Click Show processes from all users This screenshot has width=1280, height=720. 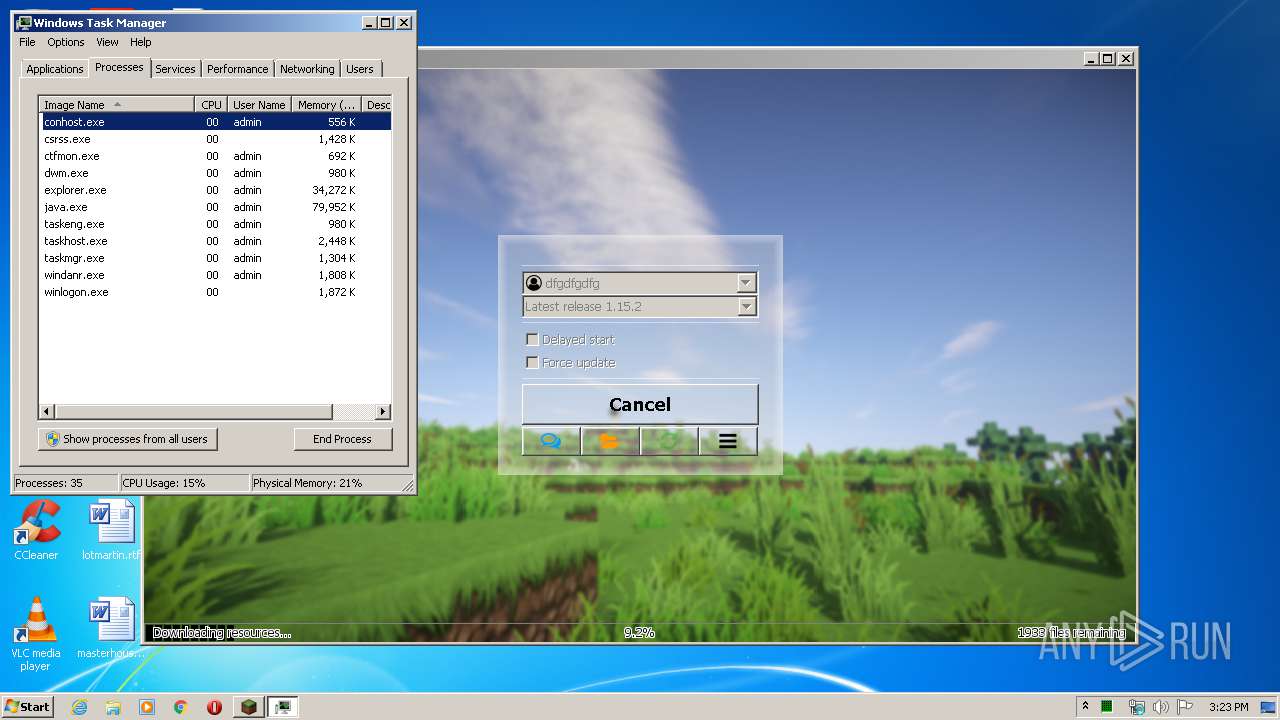pos(127,439)
